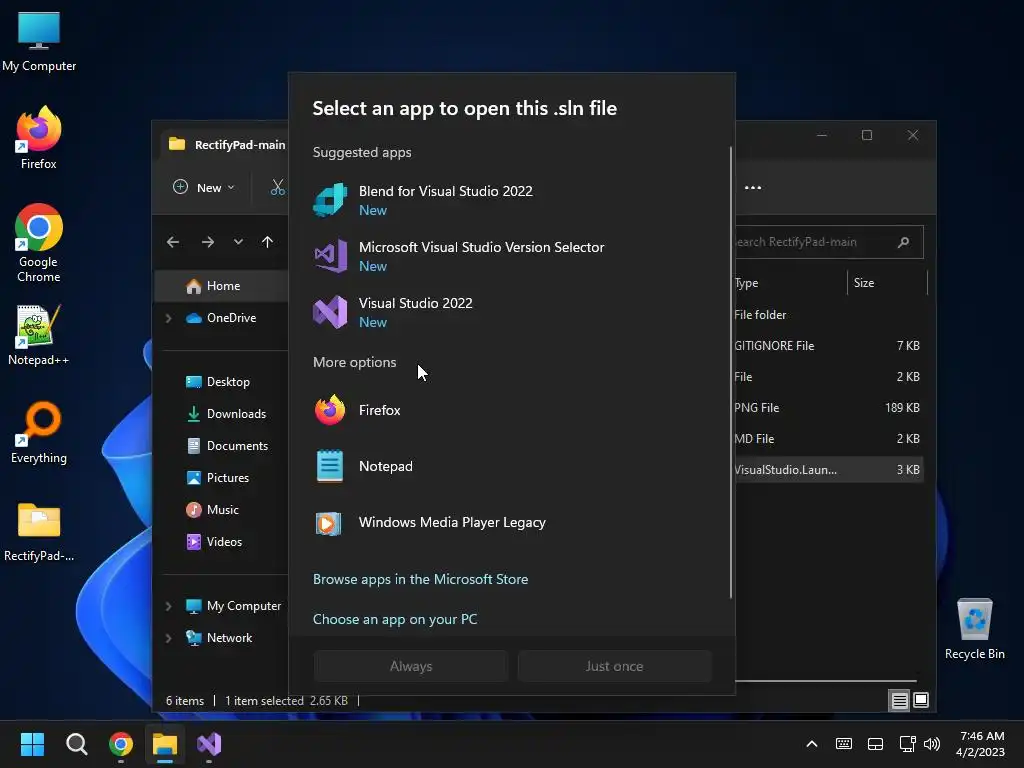Click the Always button
The width and height of the screenshot is (1024, 768).
coord(411,666)
